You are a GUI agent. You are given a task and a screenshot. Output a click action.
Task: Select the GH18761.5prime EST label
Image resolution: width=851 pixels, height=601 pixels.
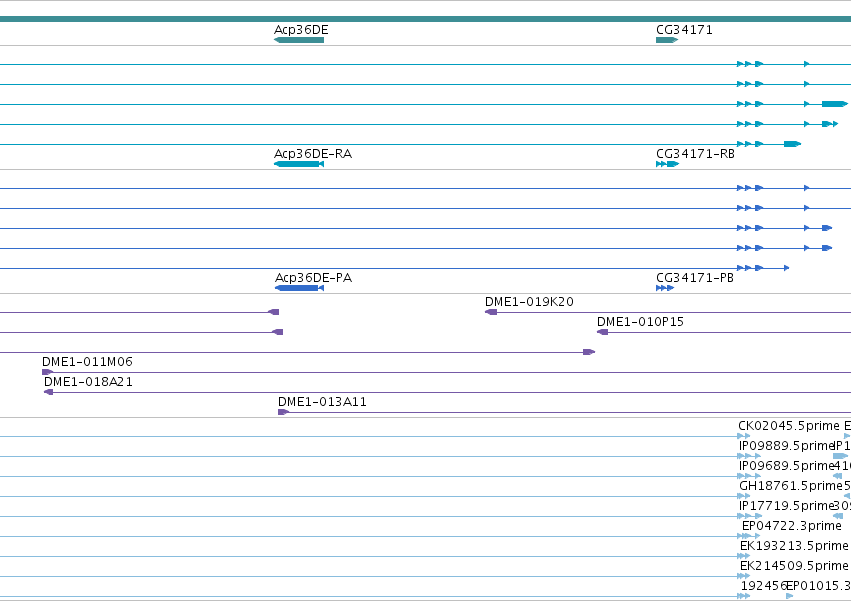791,486
